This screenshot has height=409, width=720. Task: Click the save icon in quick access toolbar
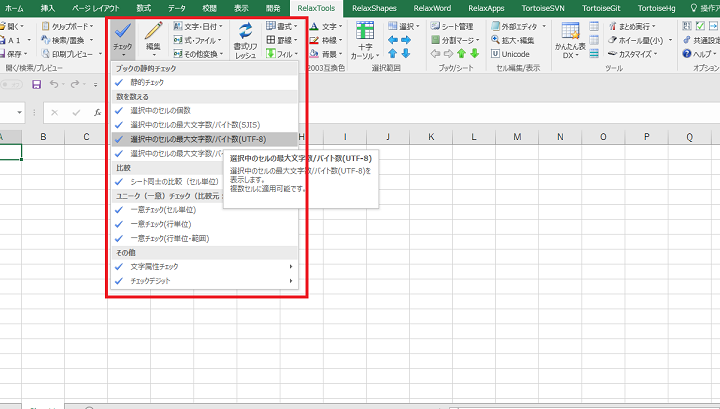coord(36,84)
